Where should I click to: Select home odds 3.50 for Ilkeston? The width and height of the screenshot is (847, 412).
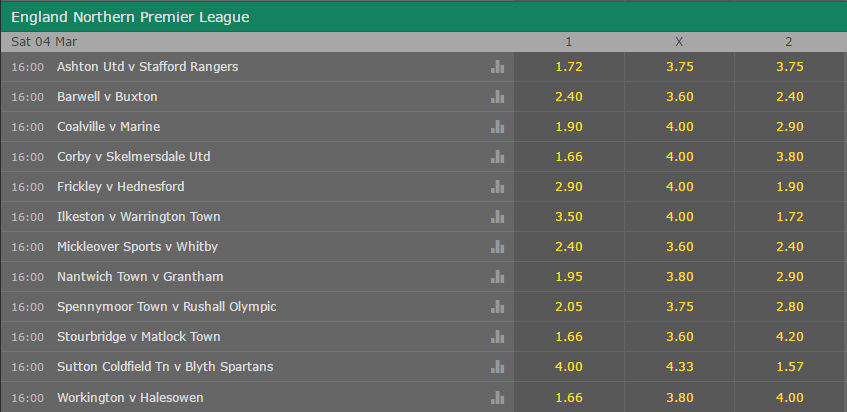click(x=569, y=217)
